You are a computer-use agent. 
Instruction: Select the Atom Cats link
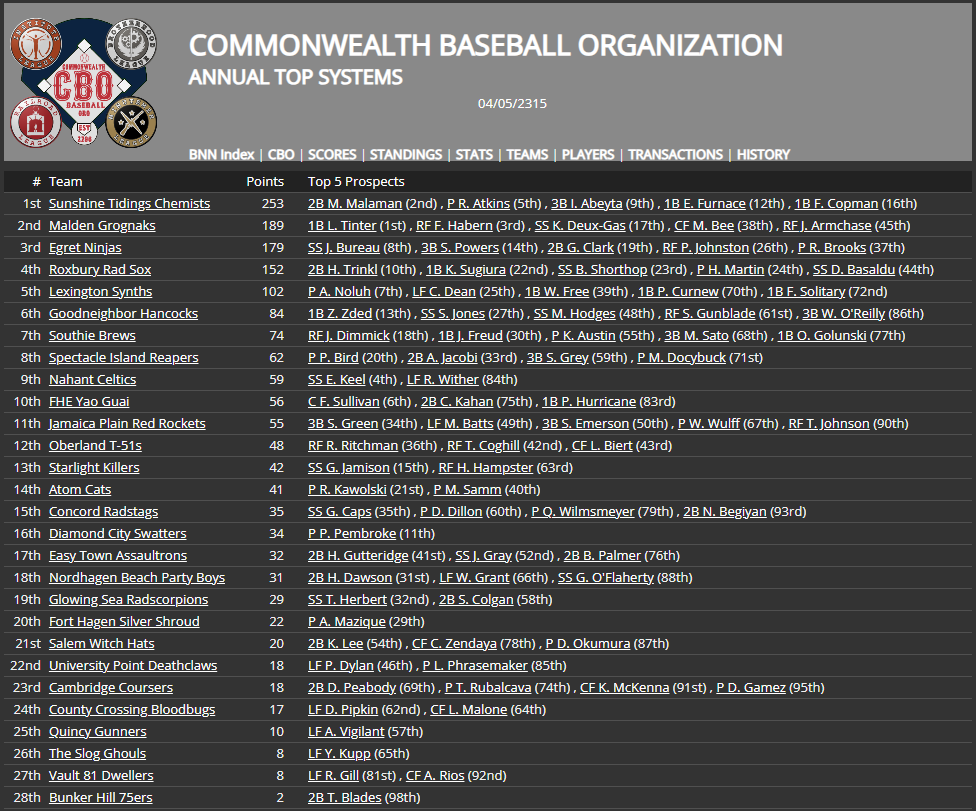tap(80, 489)
